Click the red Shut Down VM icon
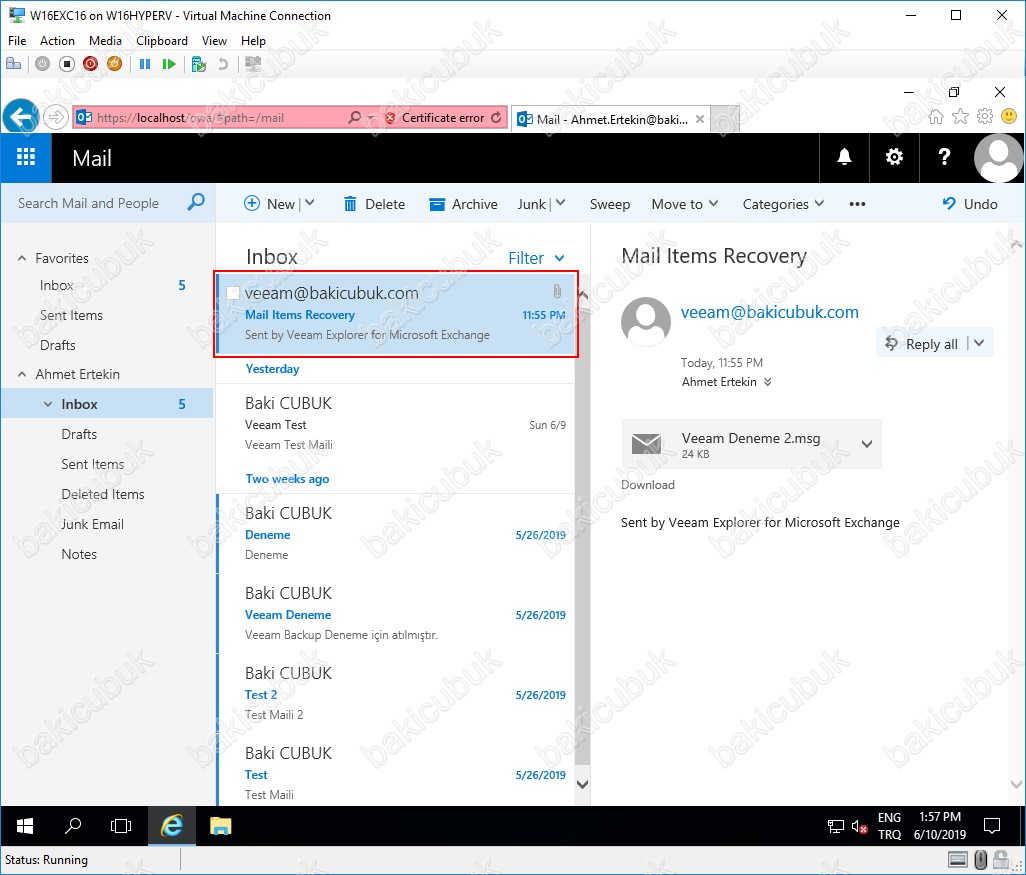The image size is (1026, 875). (x=90, y=63)
